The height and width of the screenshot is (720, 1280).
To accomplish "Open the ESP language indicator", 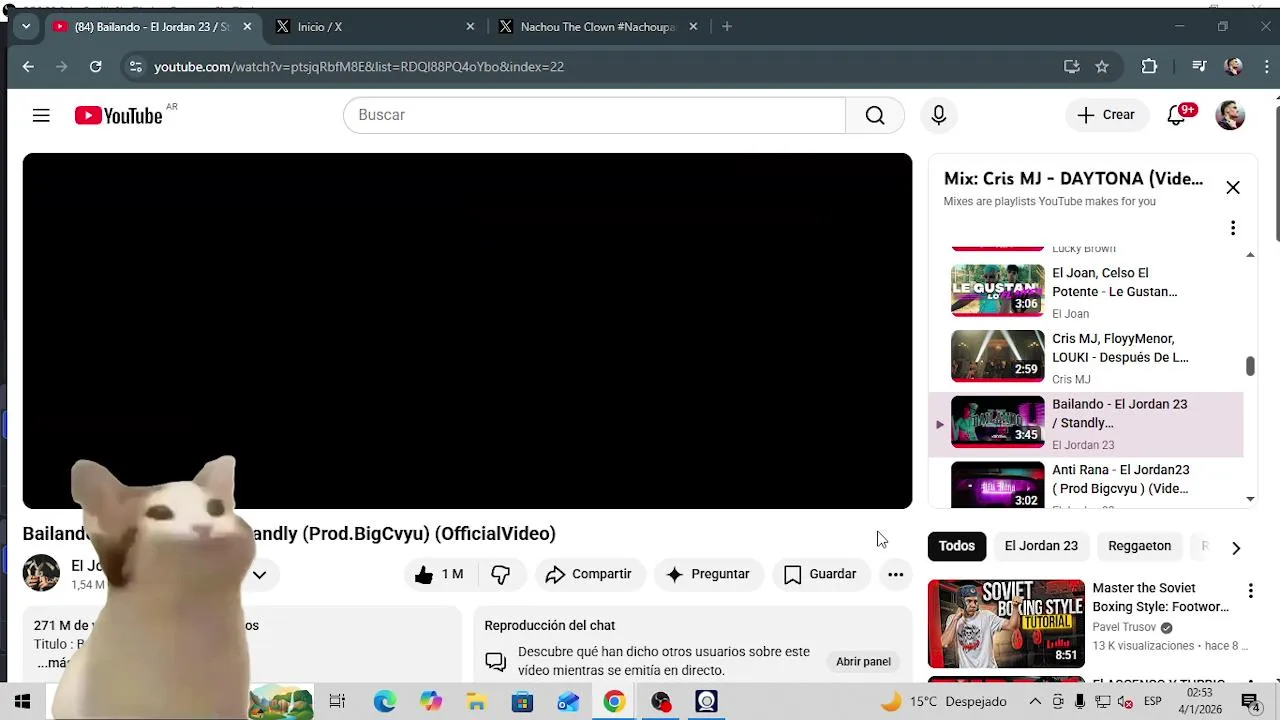I will [1152, 702].
